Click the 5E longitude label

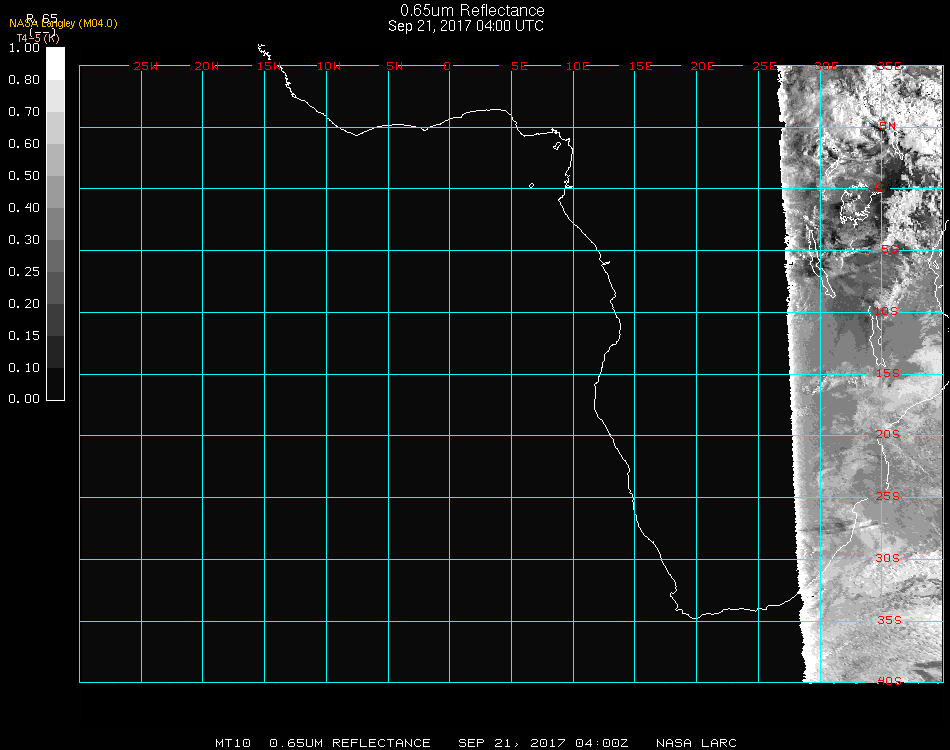519,66
